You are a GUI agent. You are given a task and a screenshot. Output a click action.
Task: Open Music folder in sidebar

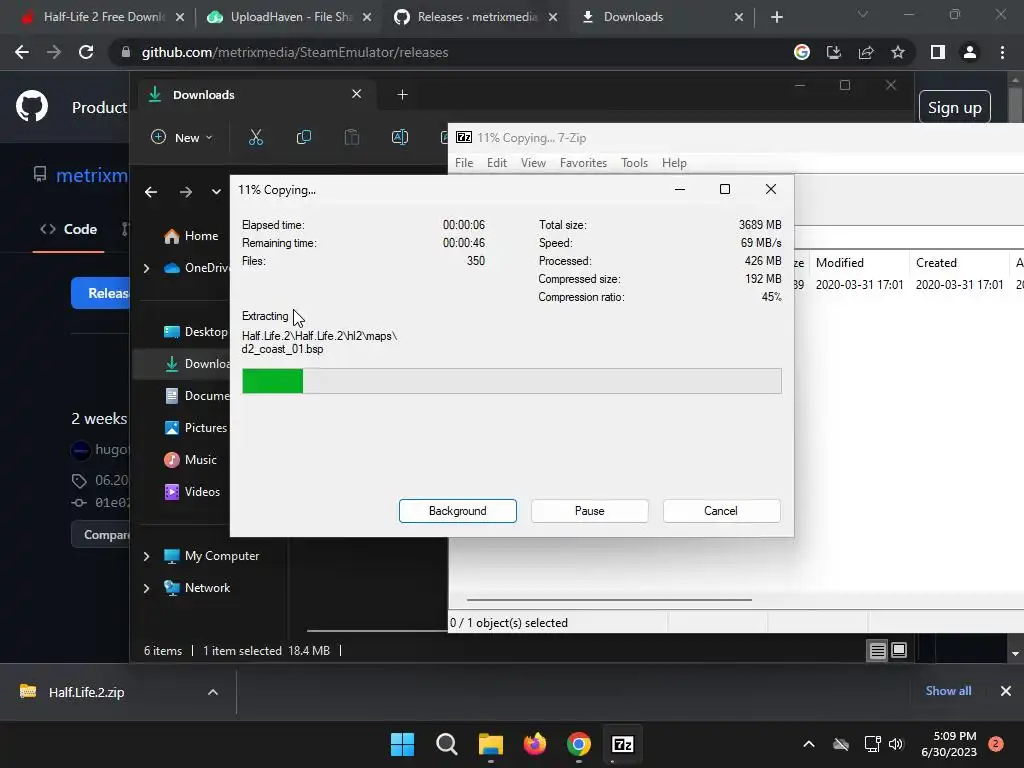click(190, 460)
